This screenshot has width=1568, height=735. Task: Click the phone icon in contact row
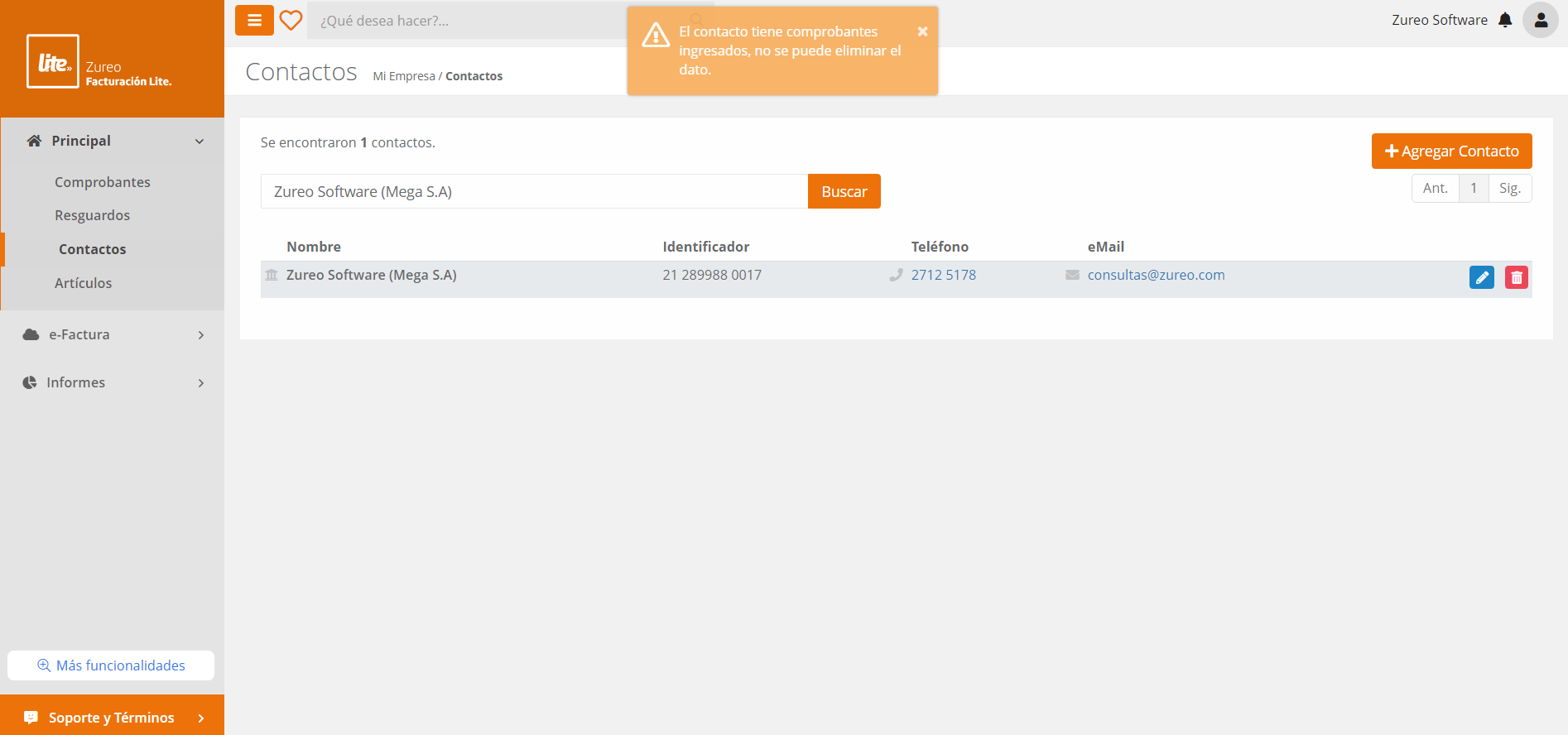click(896, 275)
